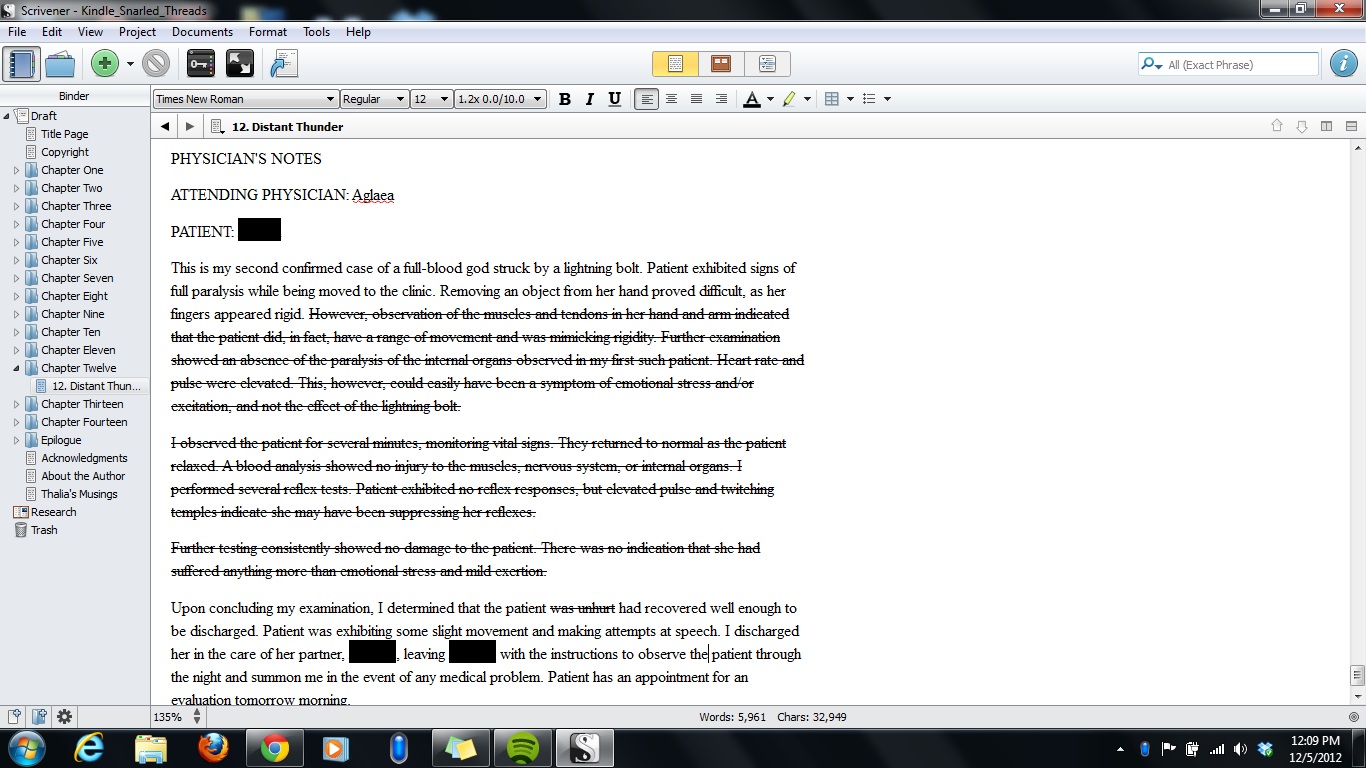1366x768 pixels.
Task: Navigate back with the left arrow
Action: click(165, 127)
